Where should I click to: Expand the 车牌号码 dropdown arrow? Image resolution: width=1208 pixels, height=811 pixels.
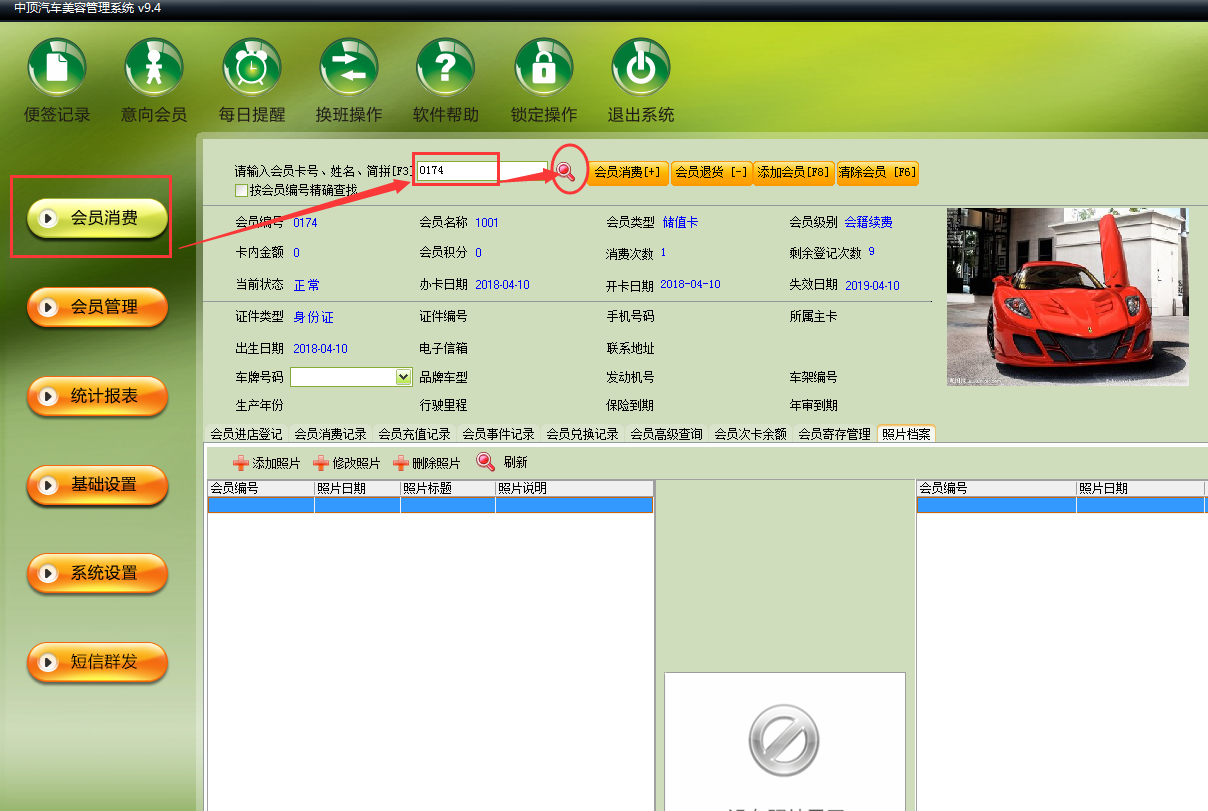[404, 377]
